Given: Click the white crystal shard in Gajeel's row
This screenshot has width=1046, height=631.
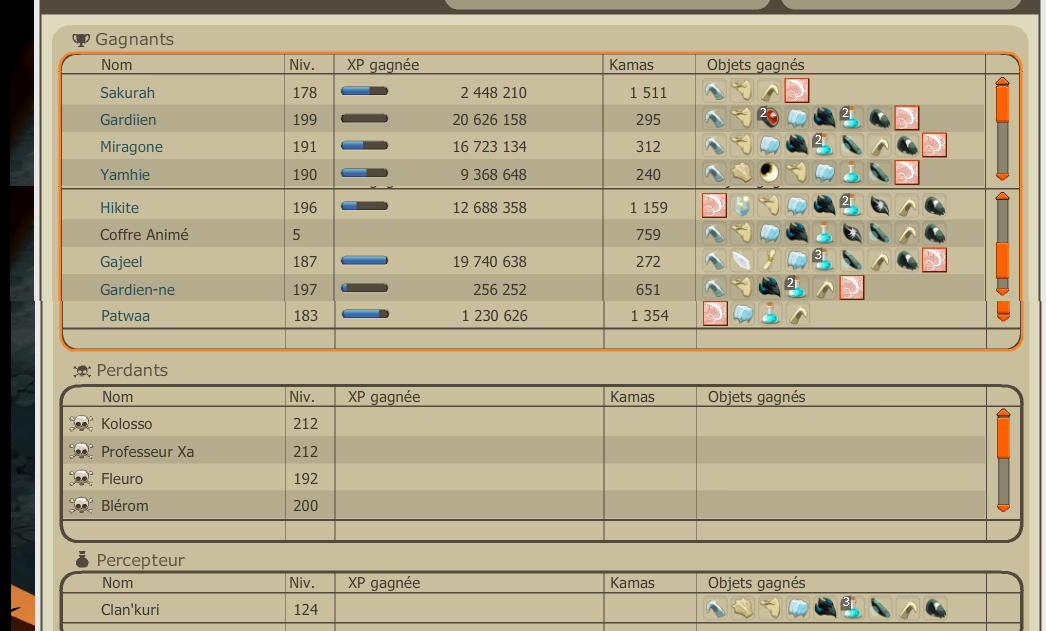Looking at the screenshot, I should point(741,260).
